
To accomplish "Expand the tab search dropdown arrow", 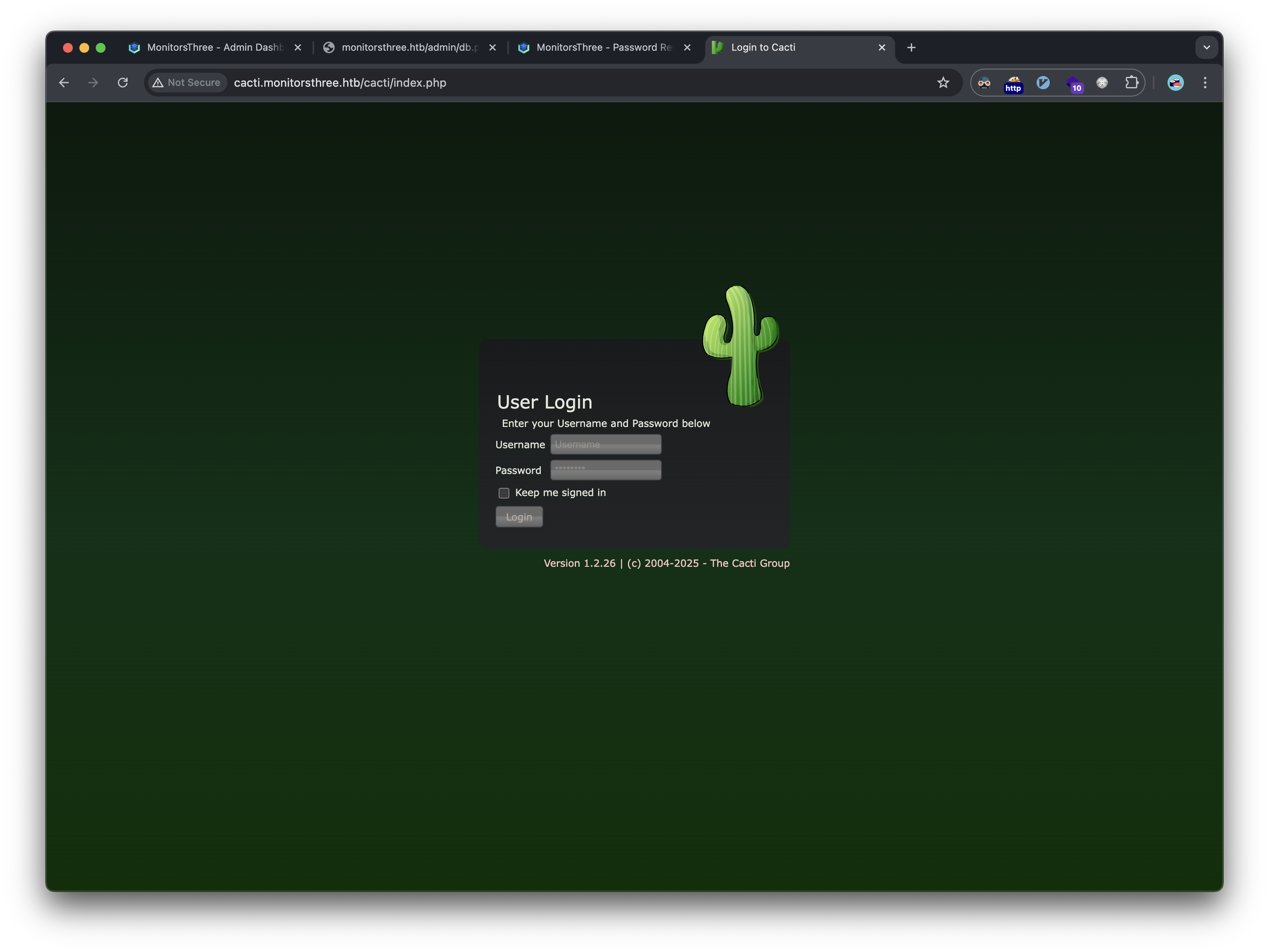I will click(x=1206, y=47).
